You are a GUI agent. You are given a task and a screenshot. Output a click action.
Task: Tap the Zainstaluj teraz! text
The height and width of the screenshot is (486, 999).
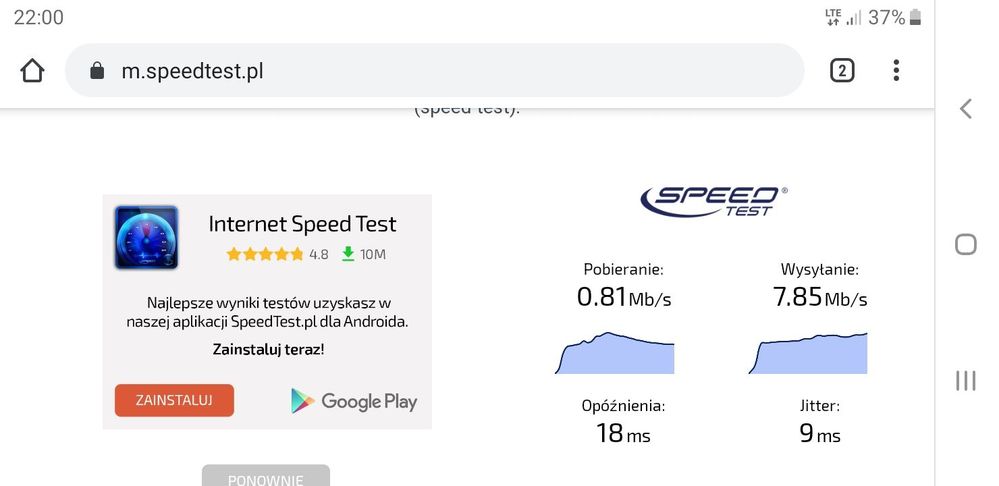268,349
